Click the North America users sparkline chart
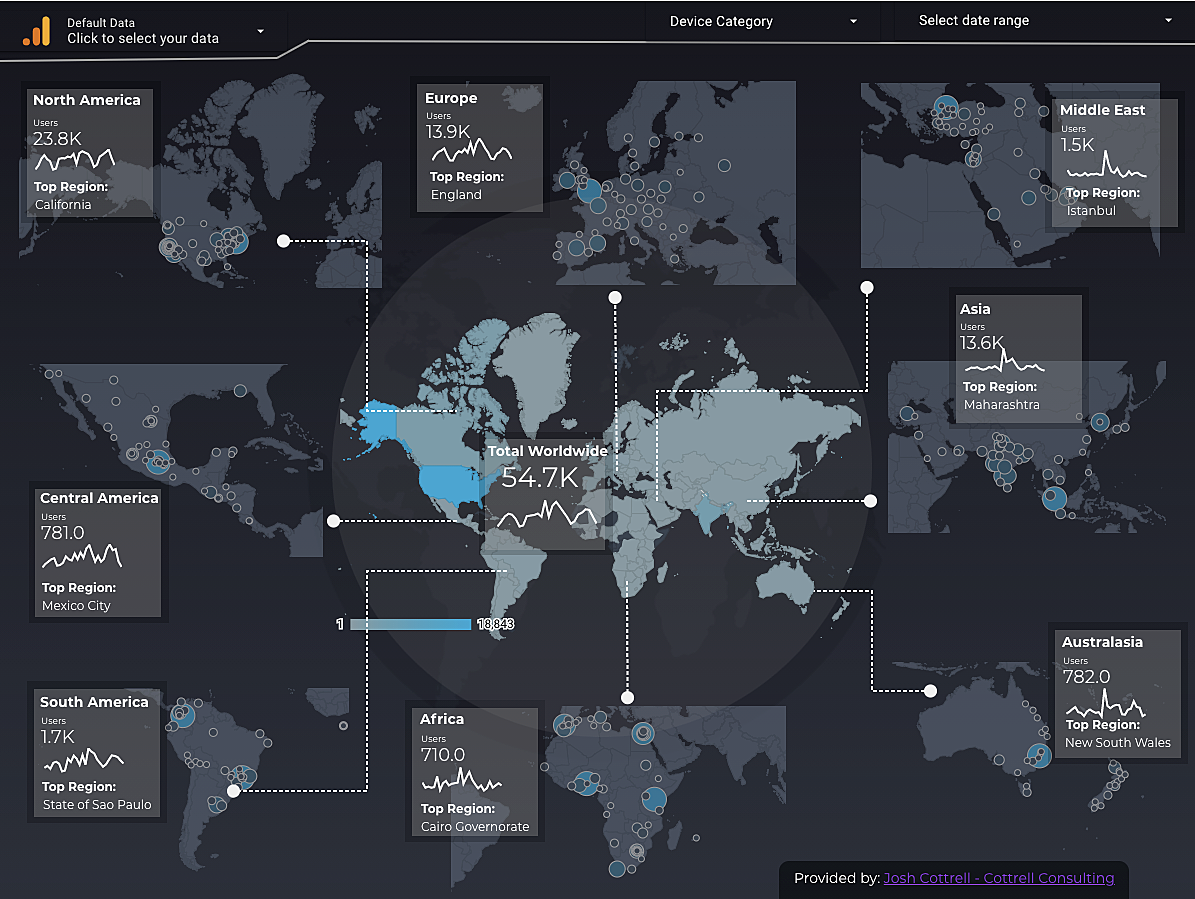Viewport: 1195px width, 899px height. click(x=75, y=159)
